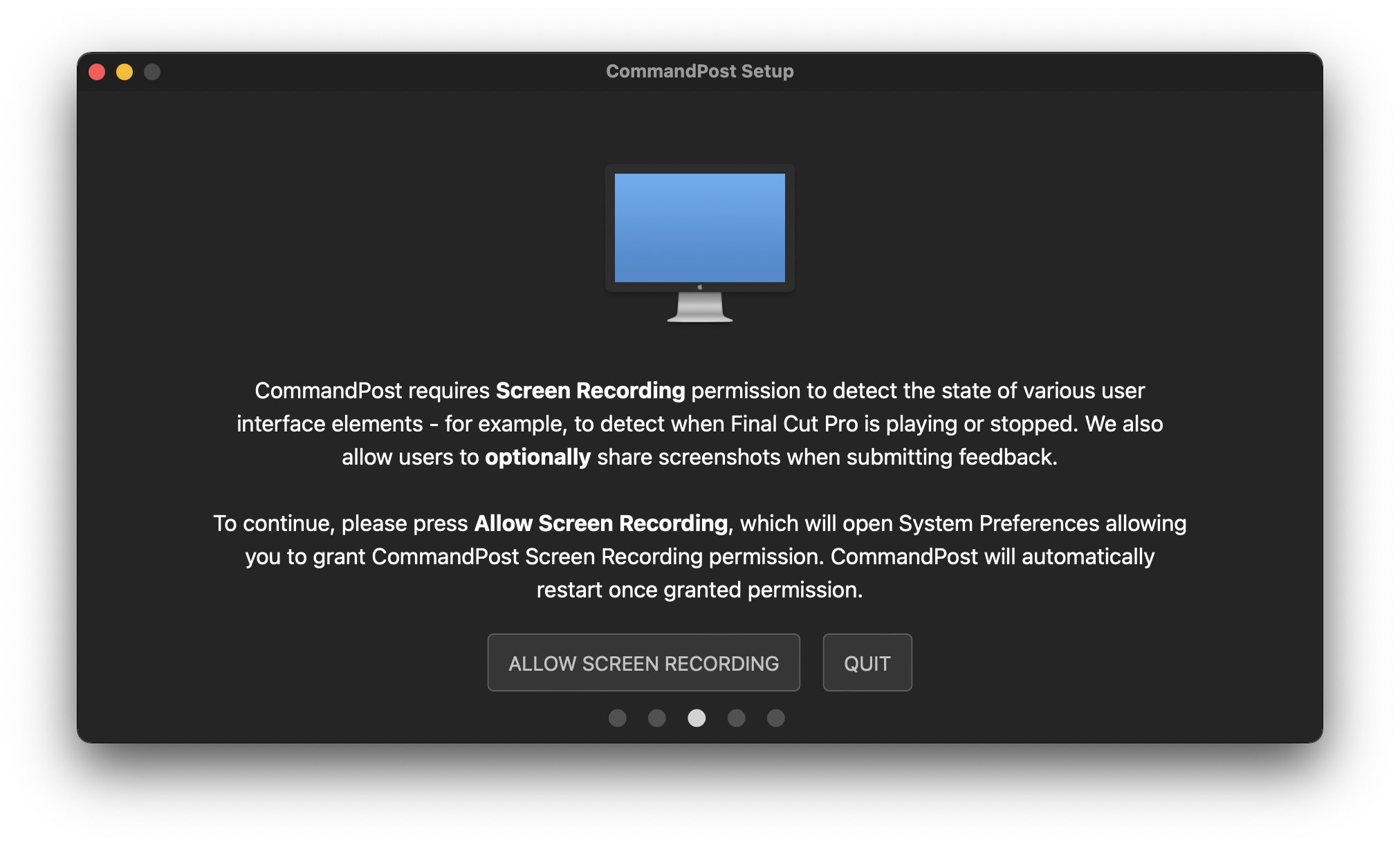Screen dimensions: 1400x845
Task: Click the greyed-out zoom window button
Action: coord(152,72)
